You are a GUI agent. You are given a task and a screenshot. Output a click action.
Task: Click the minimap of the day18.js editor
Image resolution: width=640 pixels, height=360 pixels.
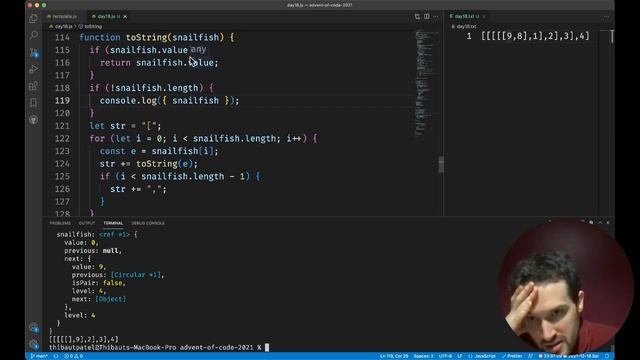[425, 84]
